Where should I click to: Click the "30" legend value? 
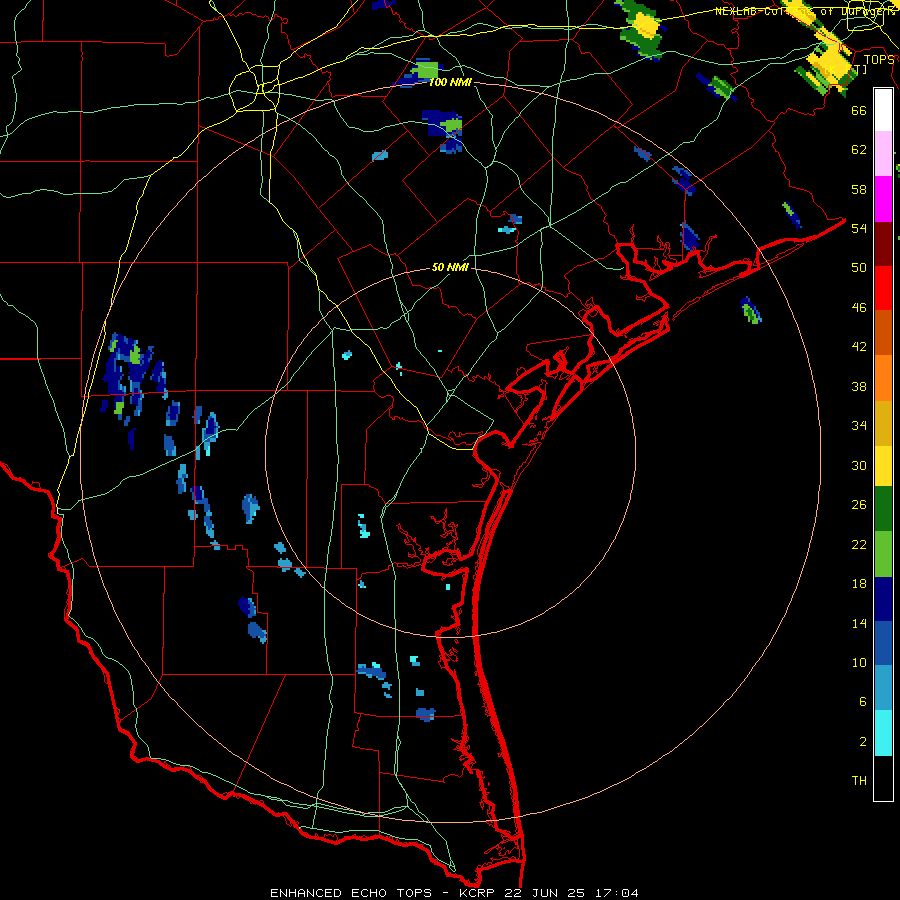pos(859,465)
